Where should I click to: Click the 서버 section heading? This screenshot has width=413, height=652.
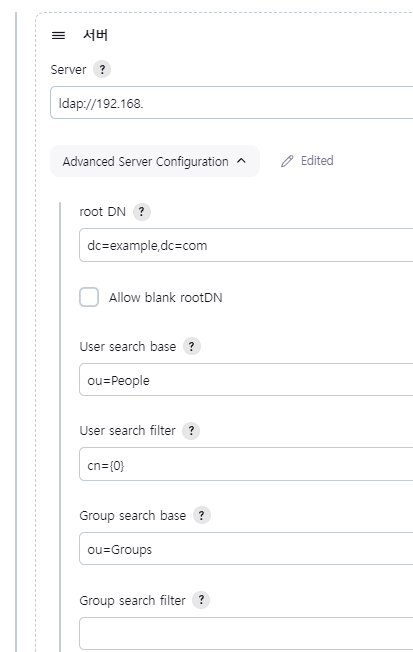(x=96, y=35)
